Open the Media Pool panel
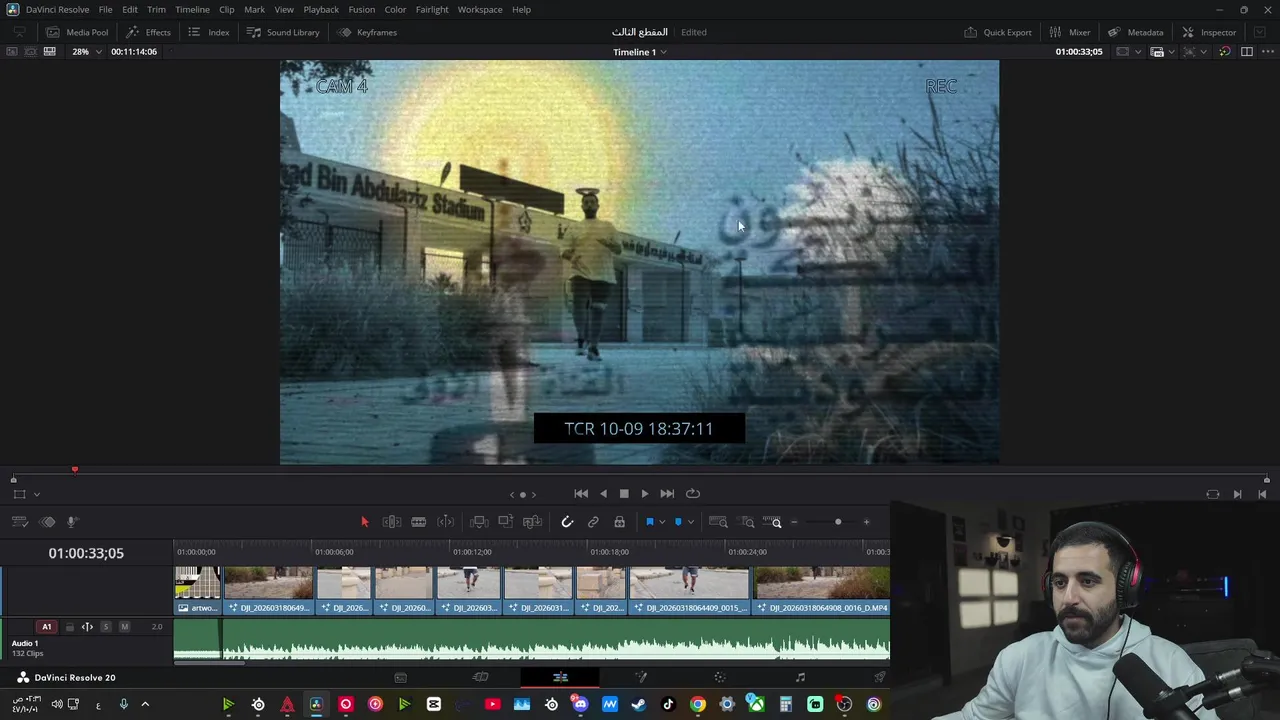The height and width of the screenshot is (720, 1280). [x=77, y=32]
